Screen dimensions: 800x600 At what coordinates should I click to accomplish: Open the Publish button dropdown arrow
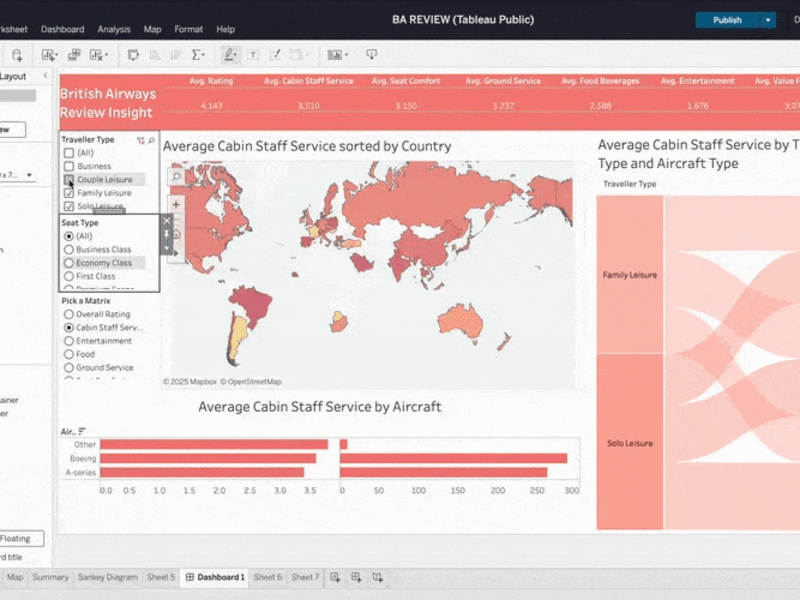coord(768,20)
